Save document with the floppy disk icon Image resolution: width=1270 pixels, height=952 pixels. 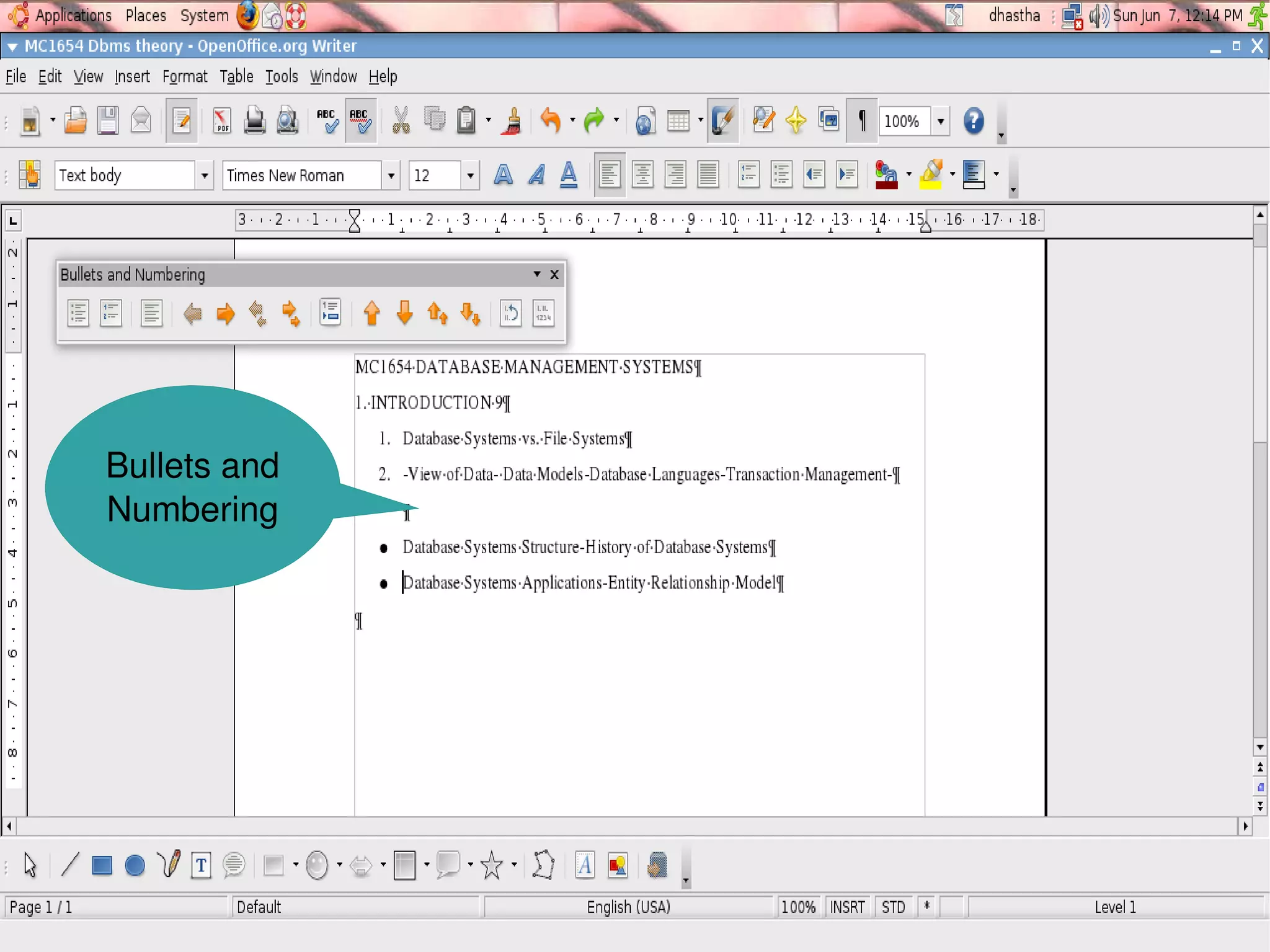[108, 120]
